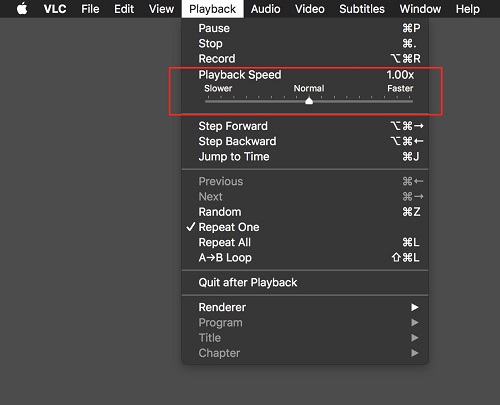Close the open Playback menu

pos(213,9)
